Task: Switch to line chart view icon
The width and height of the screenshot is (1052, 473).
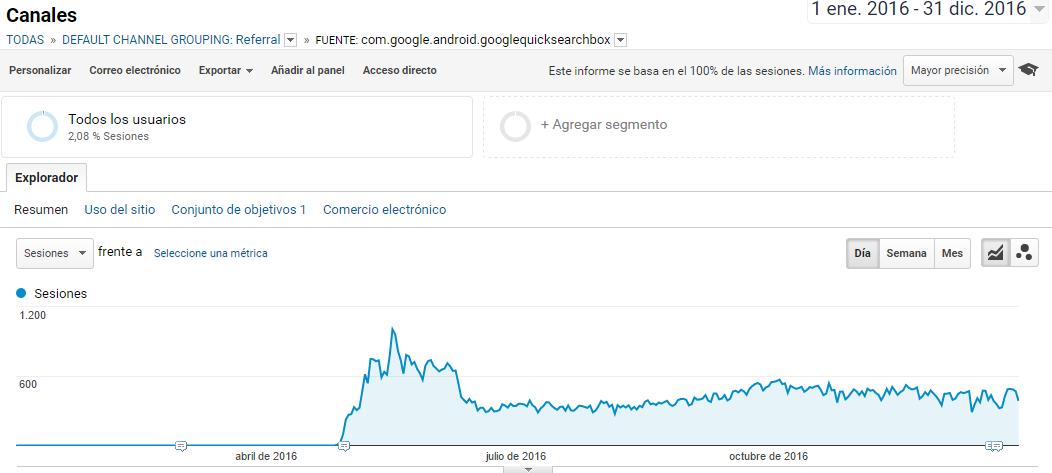Action: [995, 253]
